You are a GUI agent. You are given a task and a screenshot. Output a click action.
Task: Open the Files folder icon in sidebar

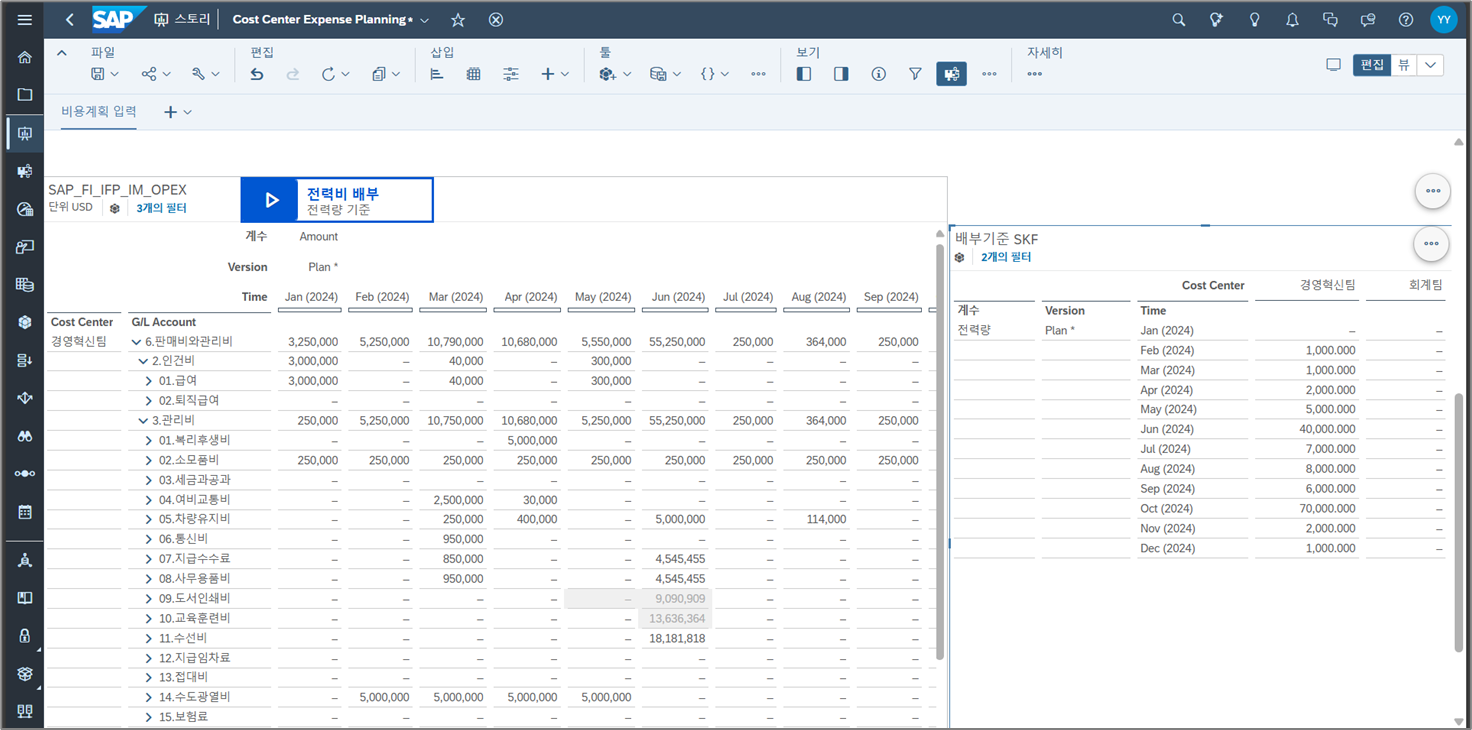coord(25,94)
